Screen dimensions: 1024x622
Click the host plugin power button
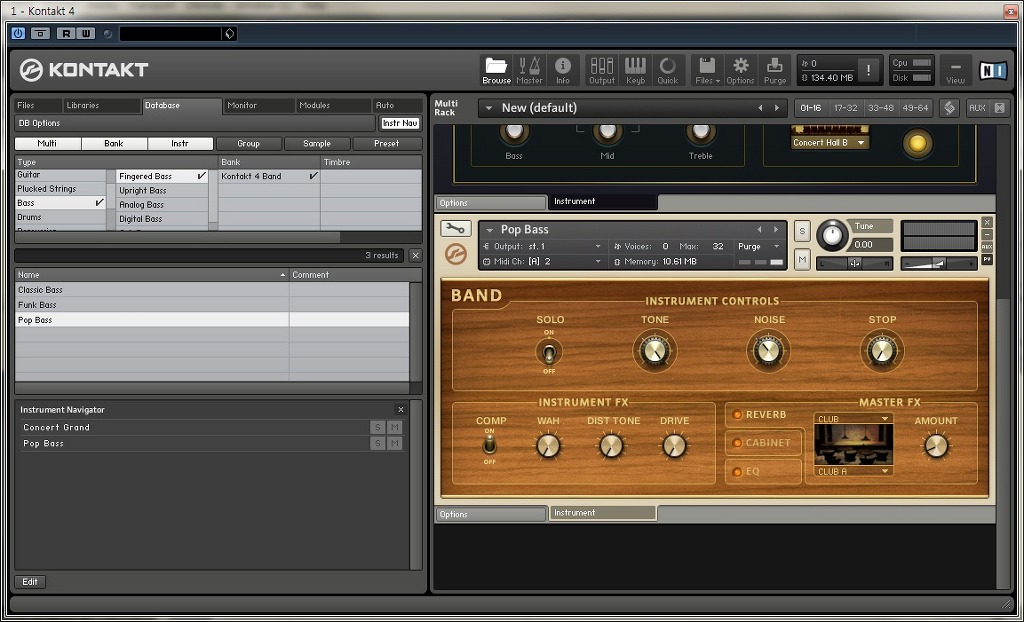(x=18, y=33)
